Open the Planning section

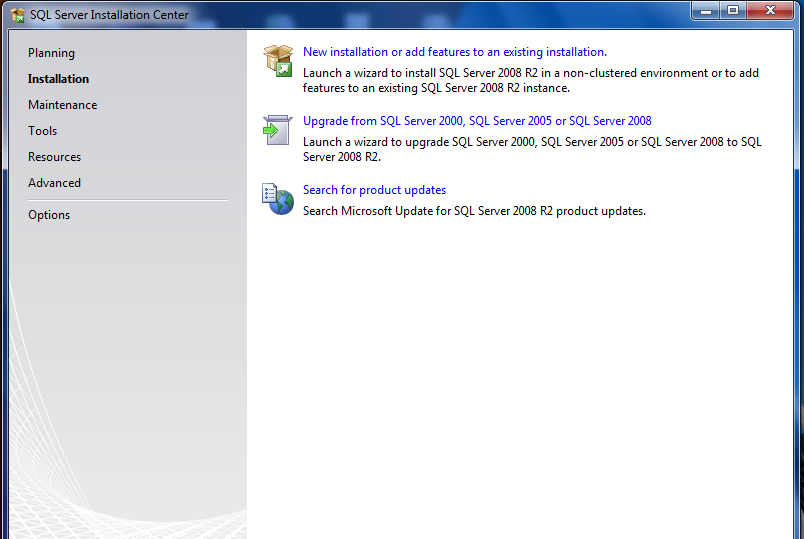51,53
